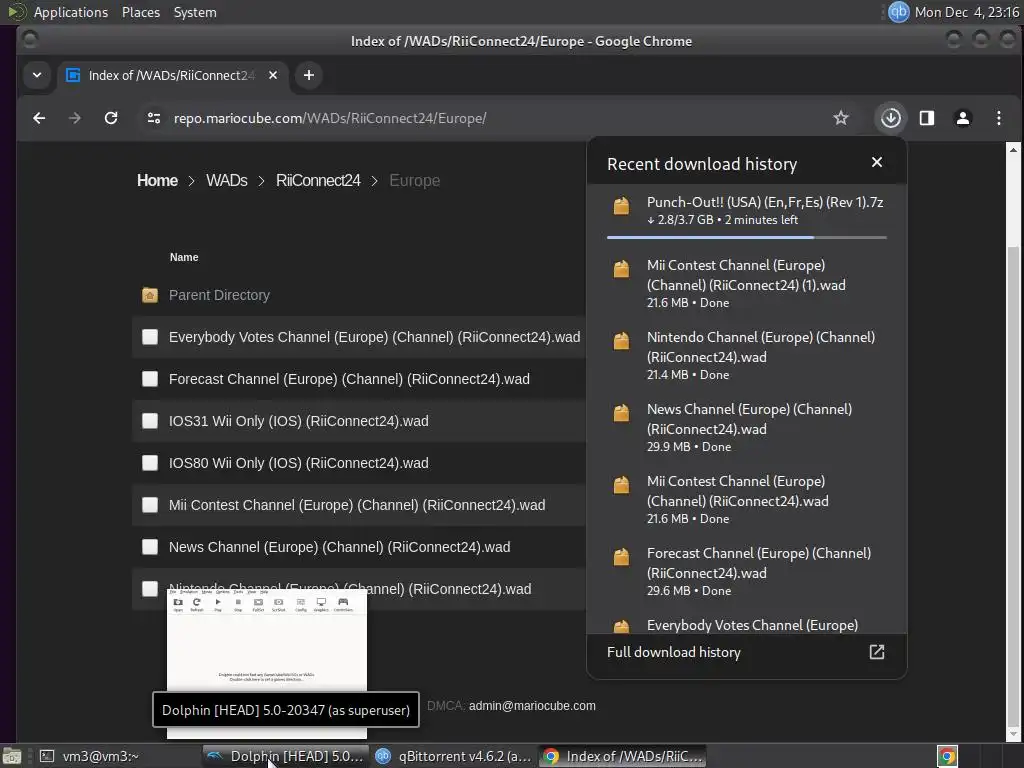
Task: Click show desktop icon in bottom panel
Action: coord(12,756)
